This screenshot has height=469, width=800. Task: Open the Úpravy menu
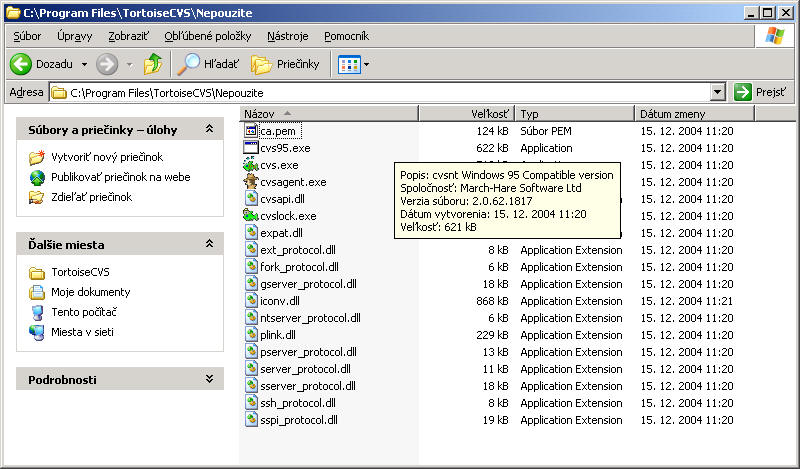[74, 36]
